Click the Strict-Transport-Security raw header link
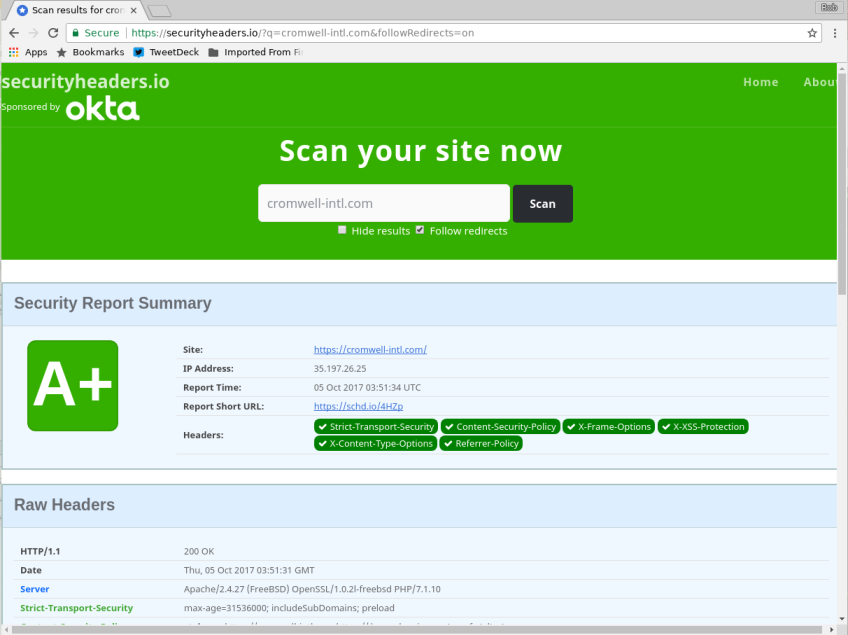Image resolution: width=848 pixels, height=635 pixels. 76,608
